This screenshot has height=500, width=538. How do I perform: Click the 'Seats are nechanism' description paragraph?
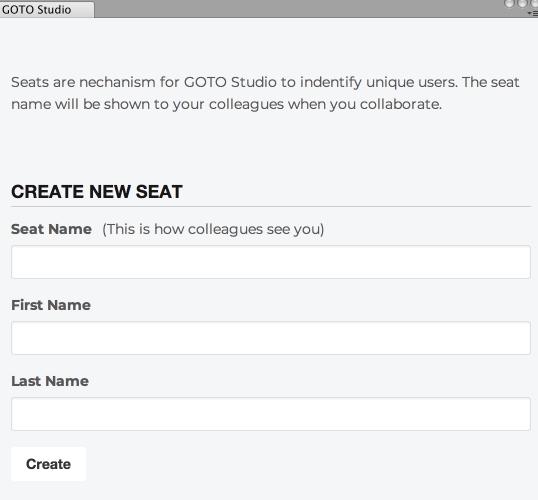click(265, 93)
